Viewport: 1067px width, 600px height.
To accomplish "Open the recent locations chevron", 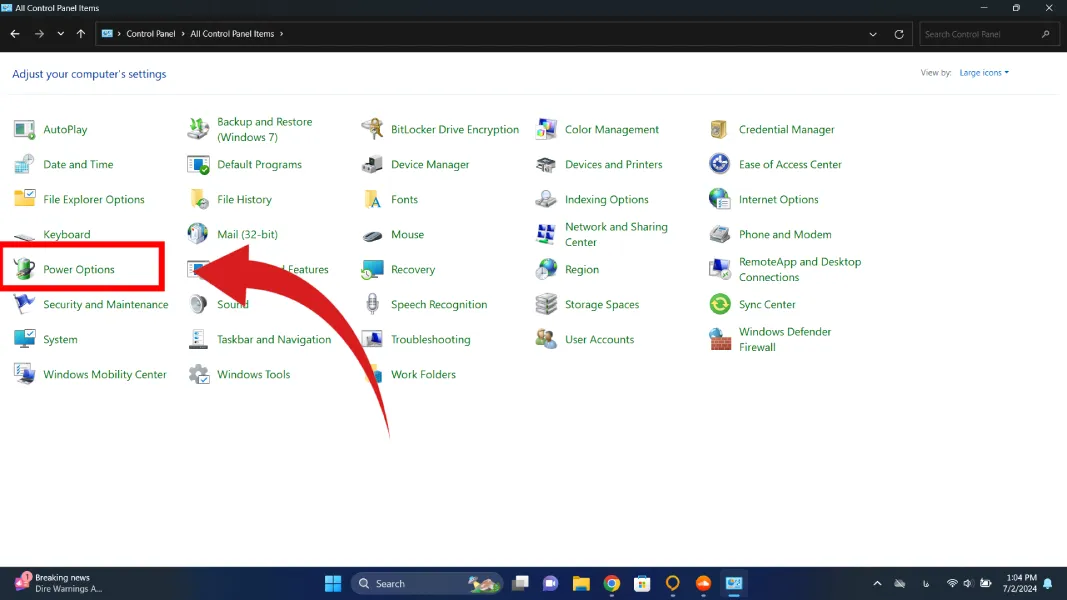I will [61, 34].
